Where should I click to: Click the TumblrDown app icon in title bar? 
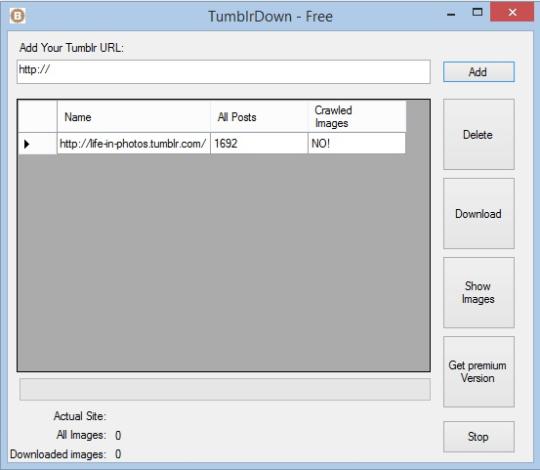17,16
